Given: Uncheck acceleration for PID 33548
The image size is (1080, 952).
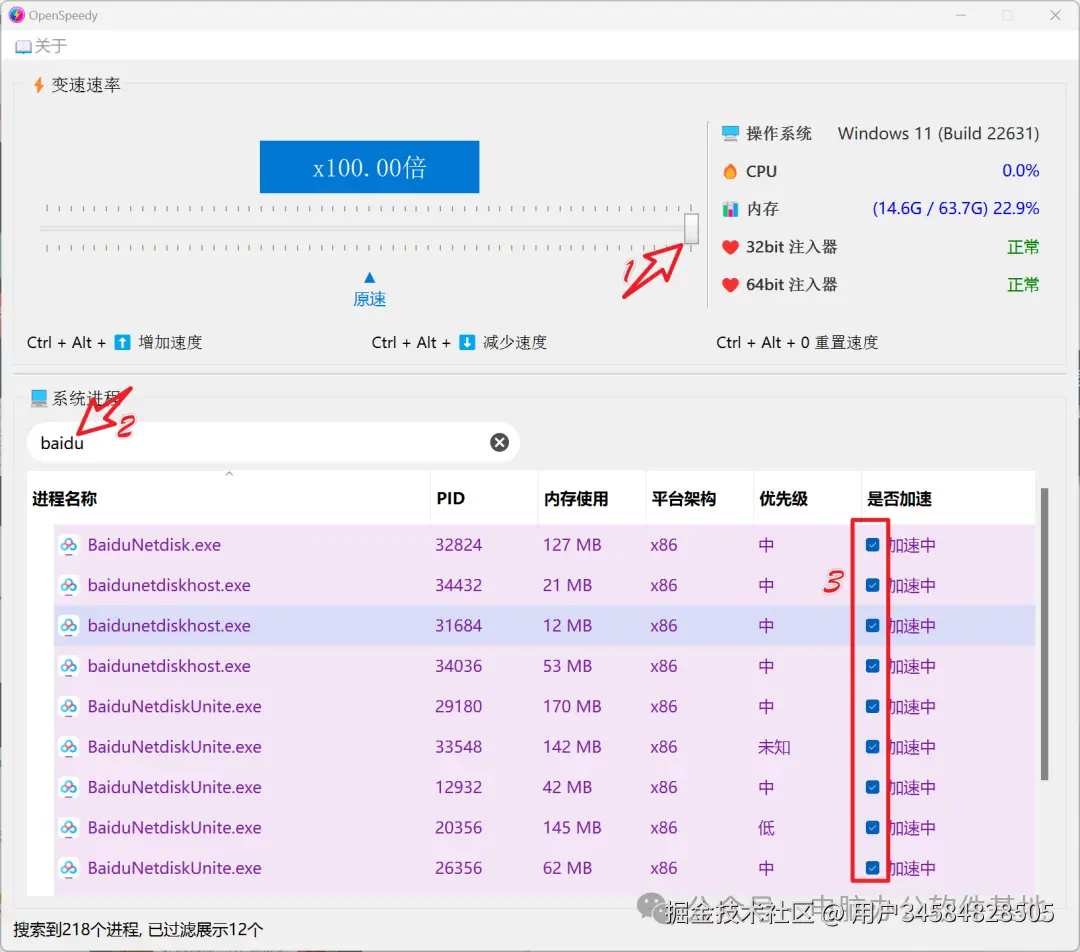Looking at the screenshot, I should (x=872, y=747).
